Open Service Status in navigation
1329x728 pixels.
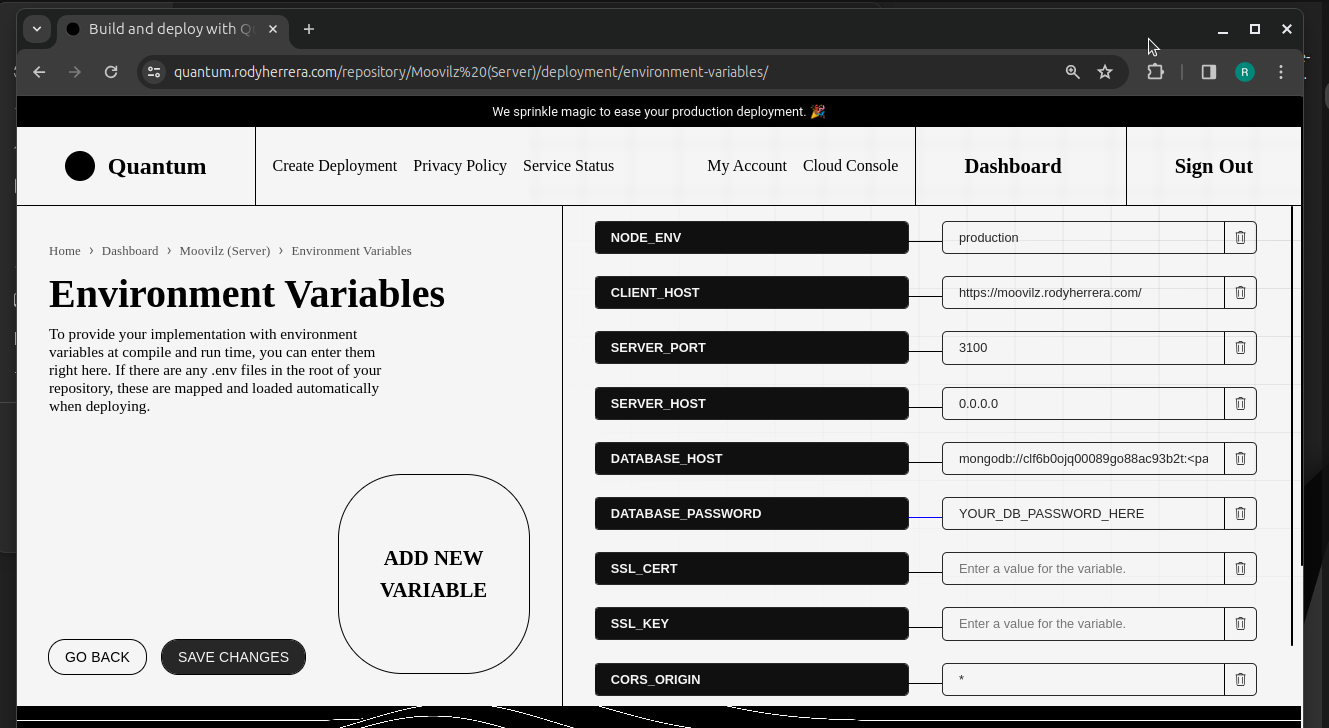[568, 166]
